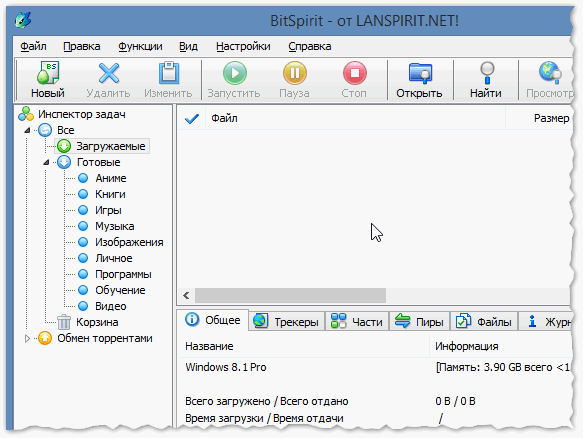Viewport: 583px width, 438px height.
Task: Click the Информация column header
Action: 500,346
